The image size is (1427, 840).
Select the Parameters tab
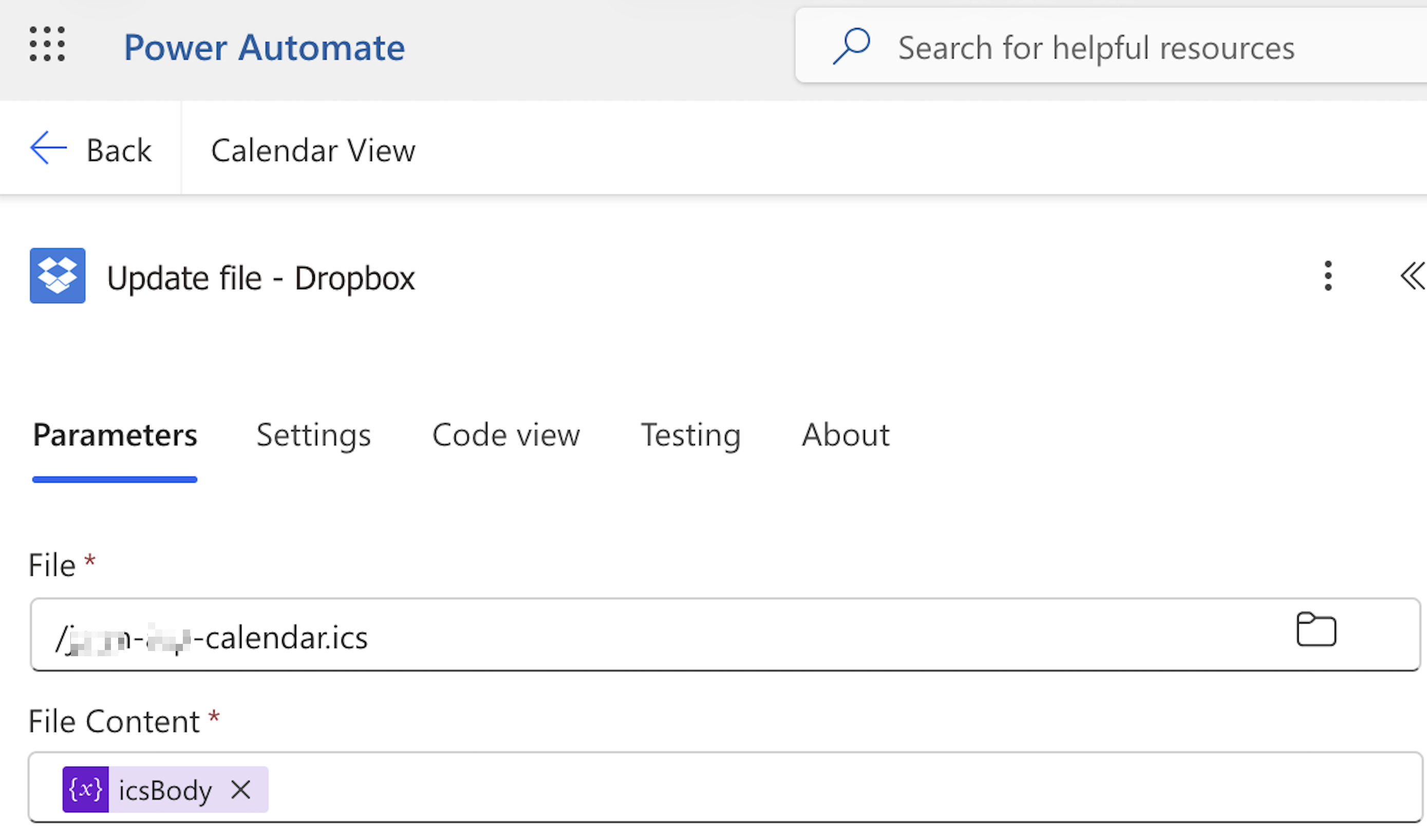coord(115,435)
